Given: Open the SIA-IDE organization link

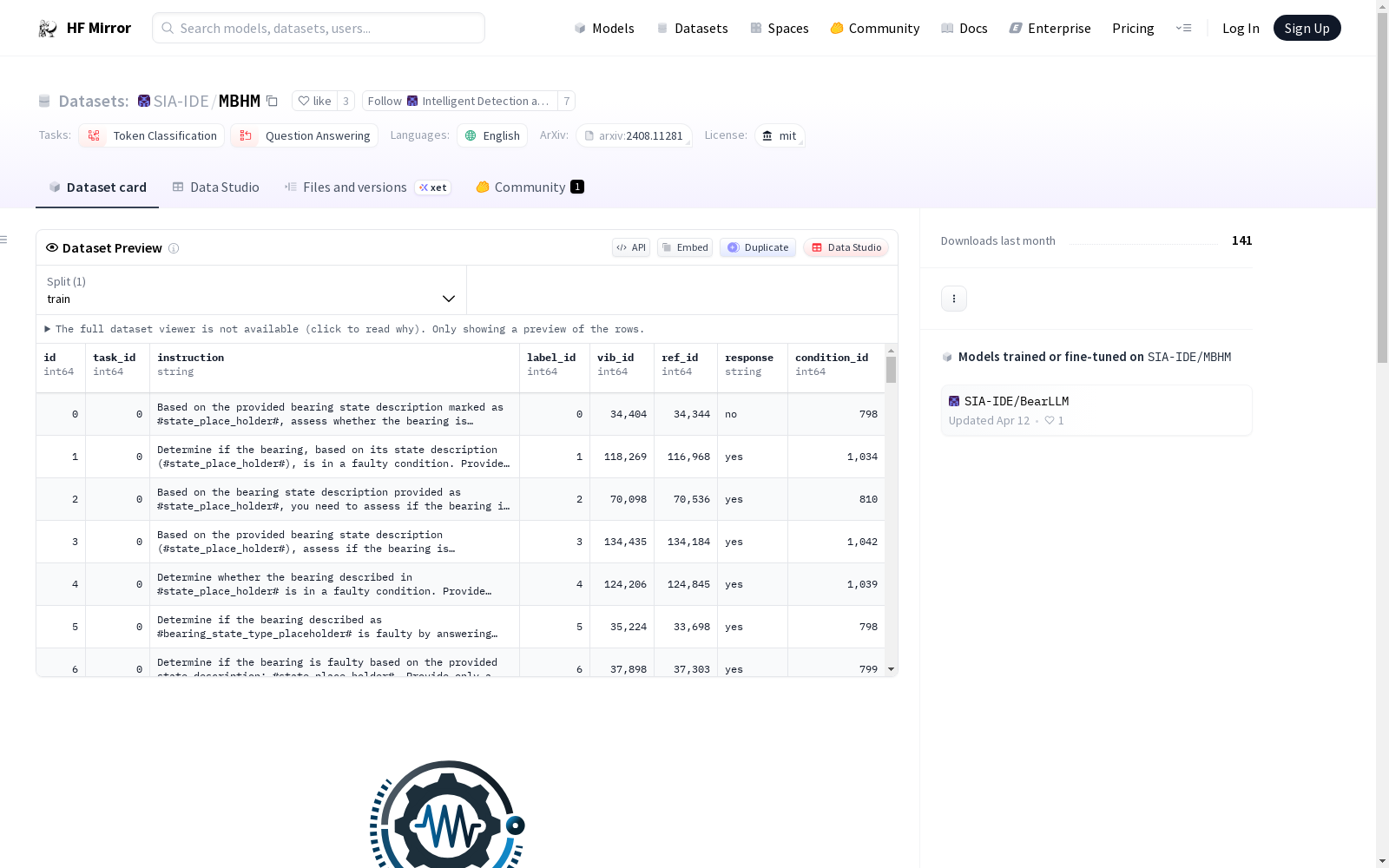Looking at the screenshot, I should [x=181, y=101].
